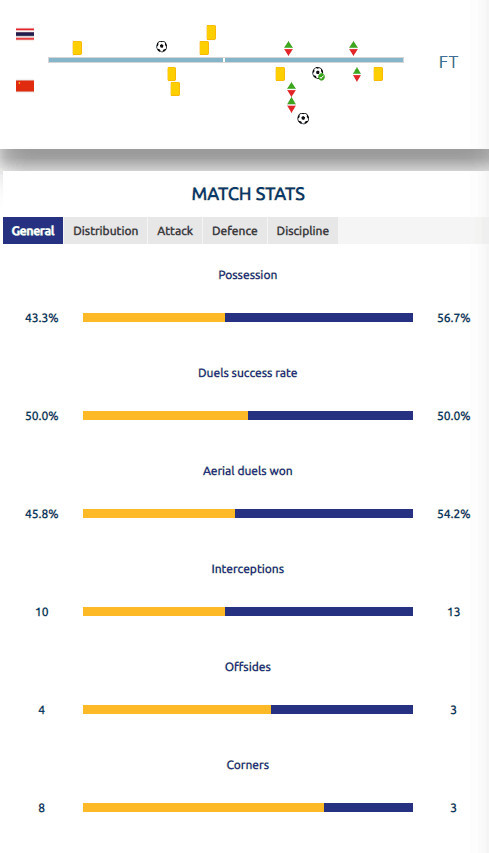
Task: Switch to the General tab
Action: pos(33,231)
